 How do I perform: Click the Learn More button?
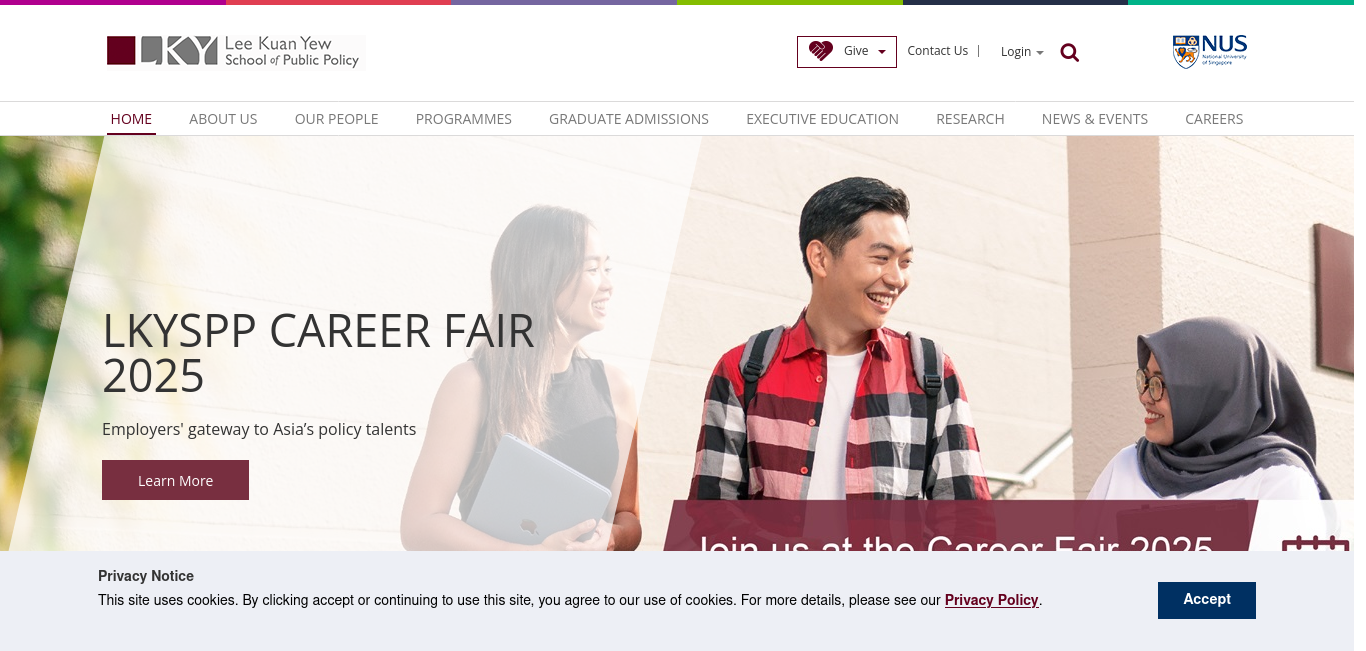coord(175,480)
